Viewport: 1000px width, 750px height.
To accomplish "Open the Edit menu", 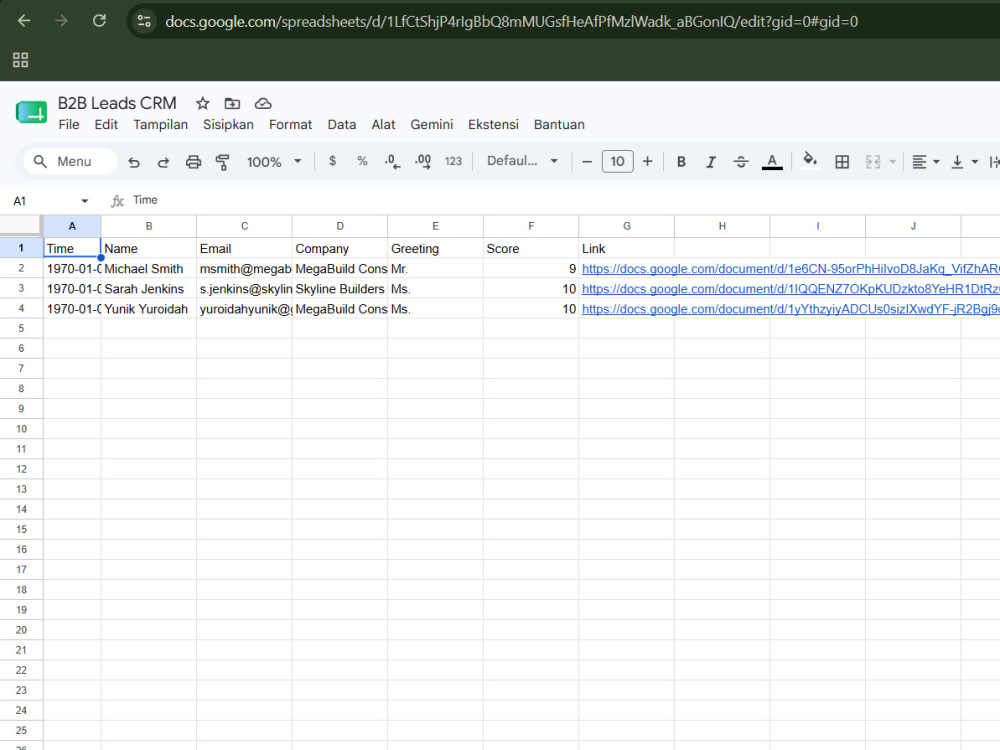I will (106, 125).
